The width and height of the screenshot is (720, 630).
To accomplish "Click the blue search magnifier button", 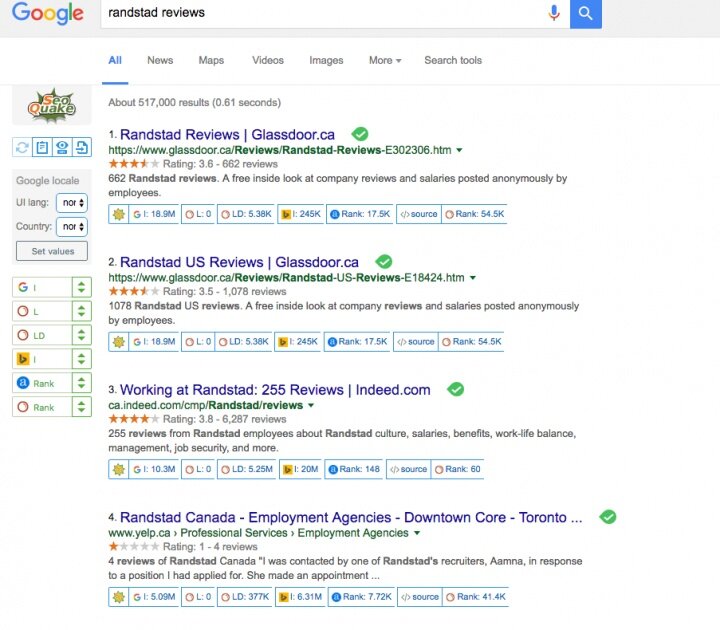I will pos(585,13).
